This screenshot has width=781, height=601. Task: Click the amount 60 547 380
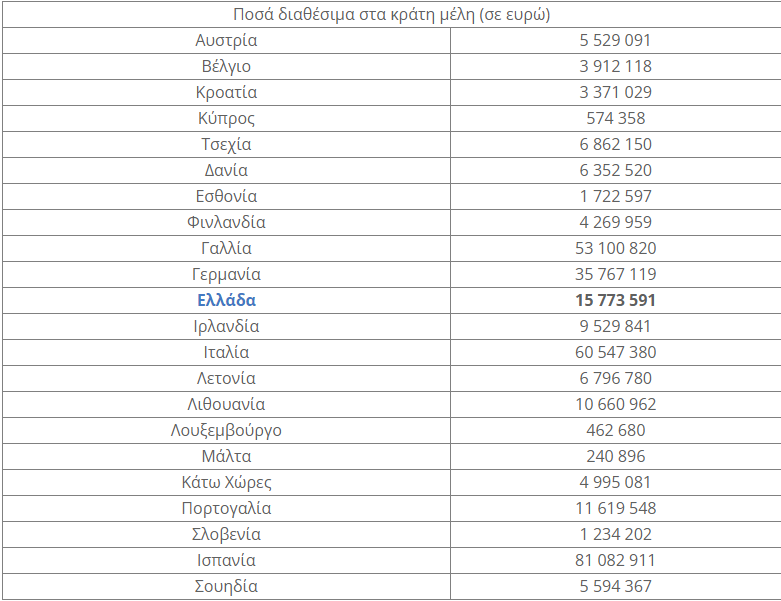click(x=615, y=353)
